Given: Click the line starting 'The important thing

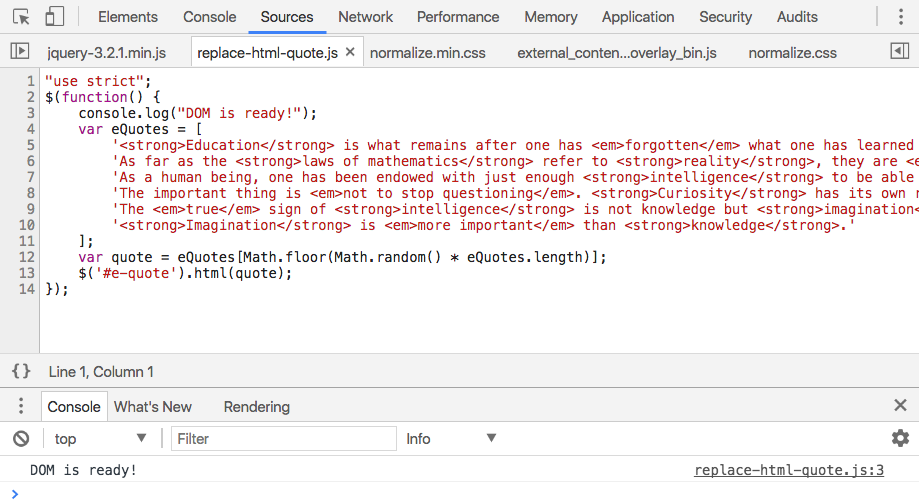Looking at the screenshot, I should pyautogui.click(x=515, y=193).
